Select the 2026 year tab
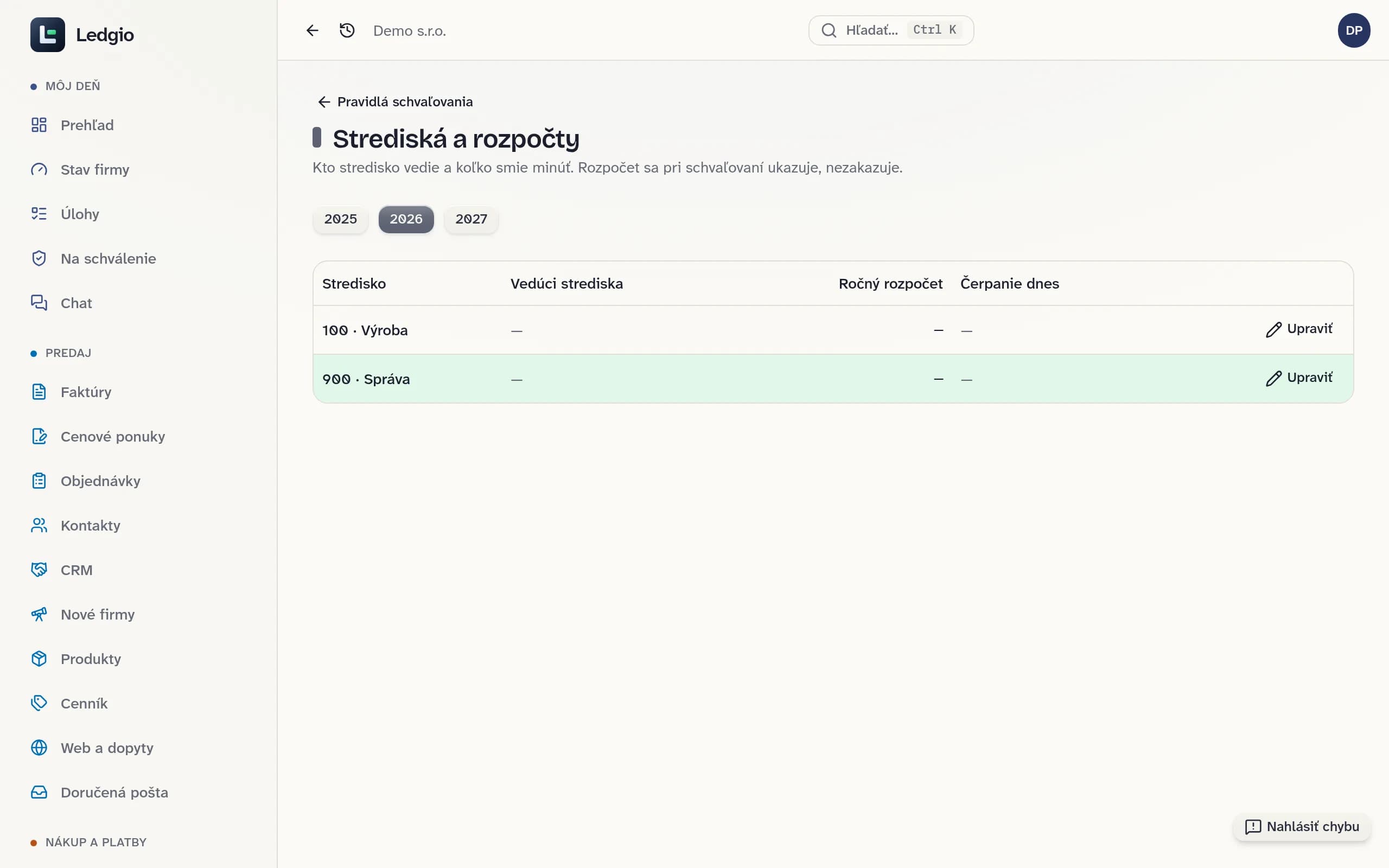This screenshot has height=868, width=1389. [406, 219]
